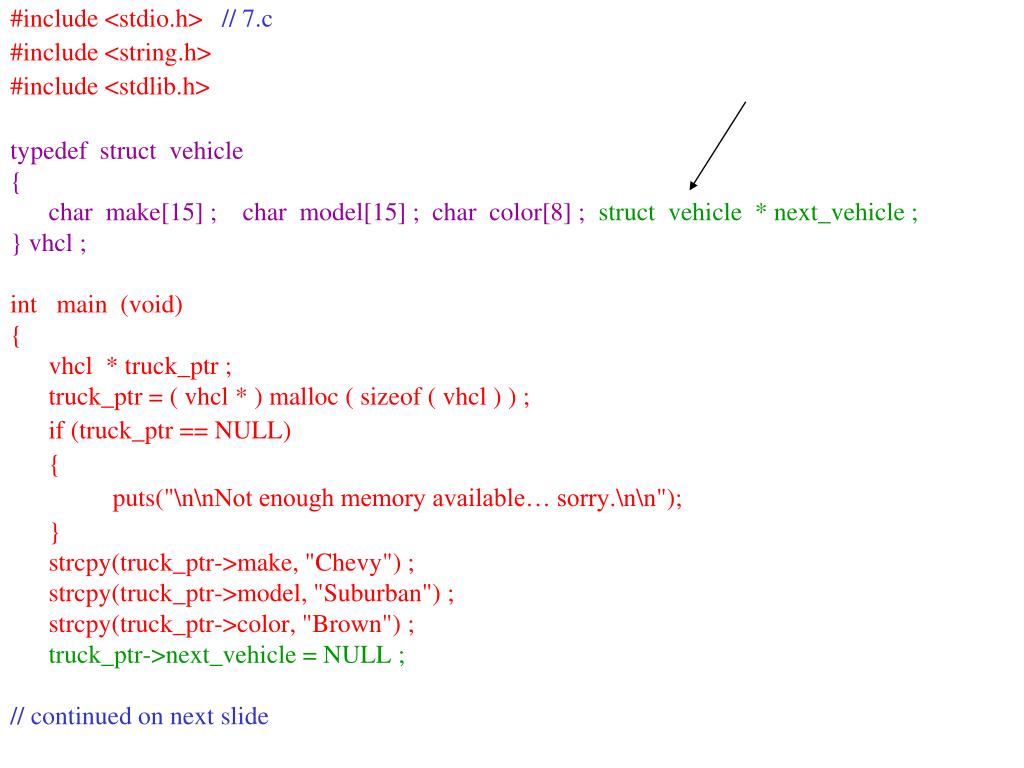Click 'char color[8] ;' member
Image resolution: width=1024 pixels, height=768 pixels.
[x=508, y=213]
